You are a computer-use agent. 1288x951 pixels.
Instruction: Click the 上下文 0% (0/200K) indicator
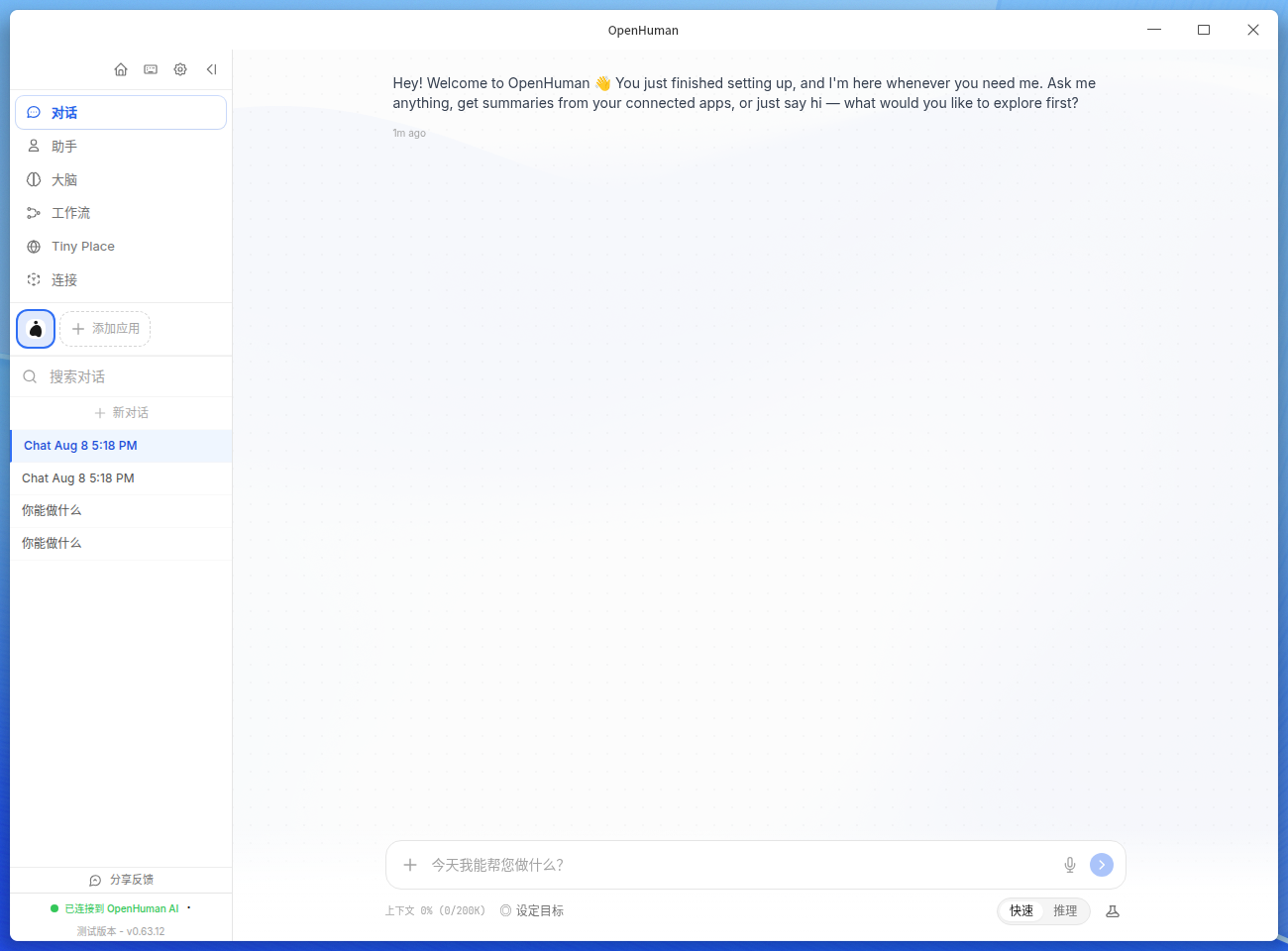pos(435,910)
